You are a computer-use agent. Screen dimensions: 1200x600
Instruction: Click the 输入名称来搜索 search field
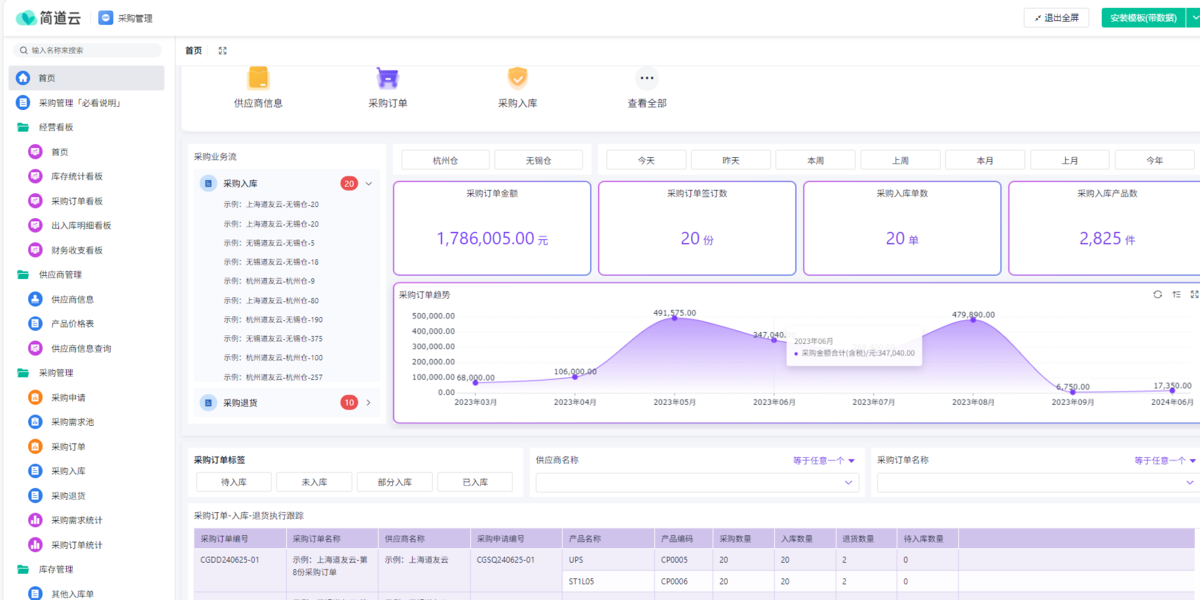(88, 50)
